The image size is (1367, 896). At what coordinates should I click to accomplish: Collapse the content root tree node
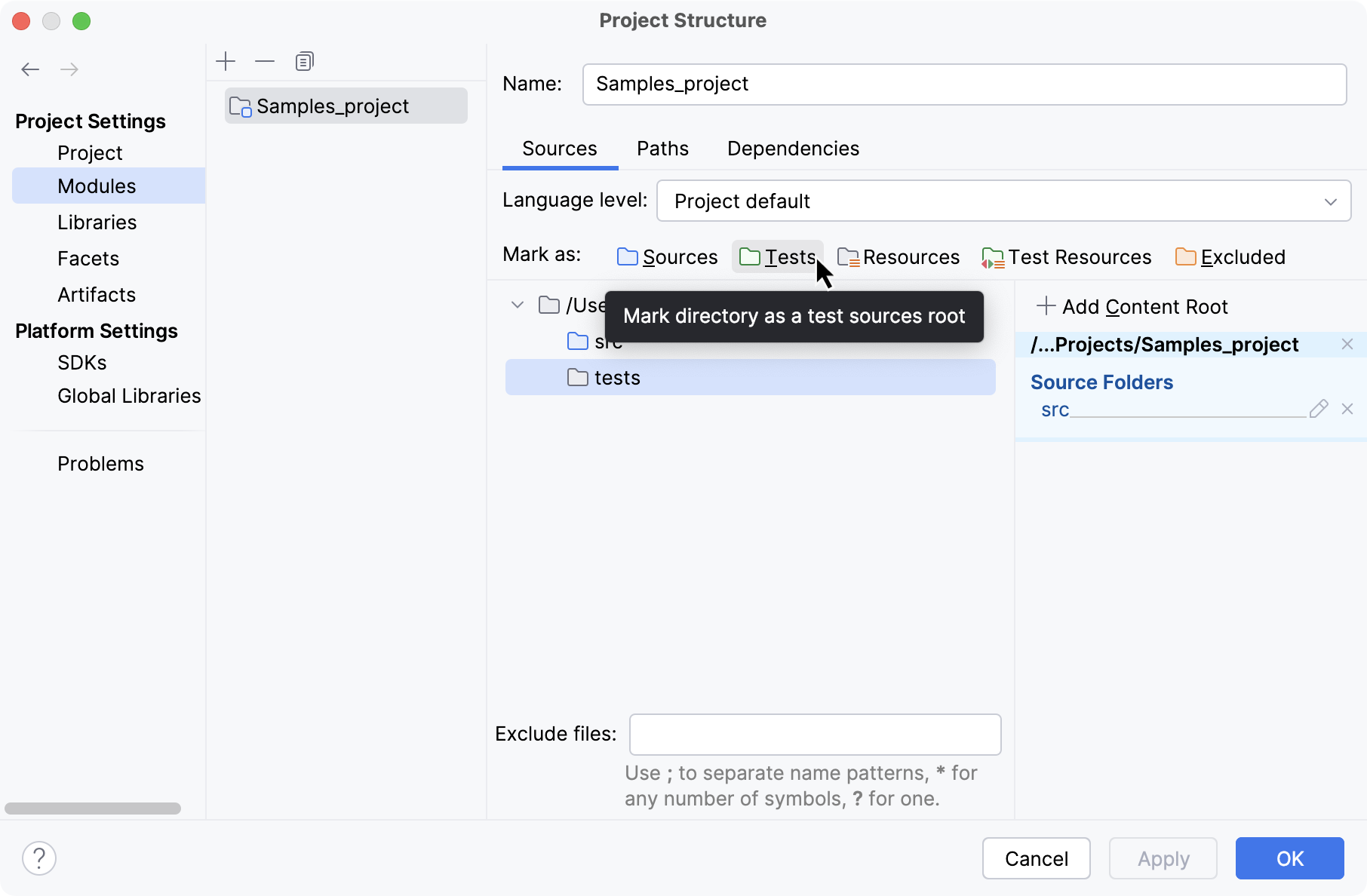point(518,305)
